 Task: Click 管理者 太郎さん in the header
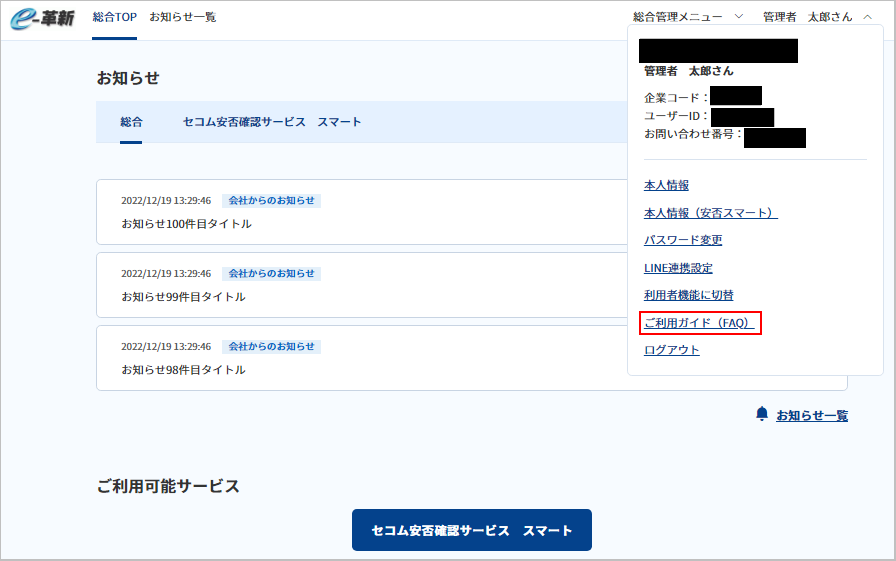pyautogui.click(x=807, y=17)
